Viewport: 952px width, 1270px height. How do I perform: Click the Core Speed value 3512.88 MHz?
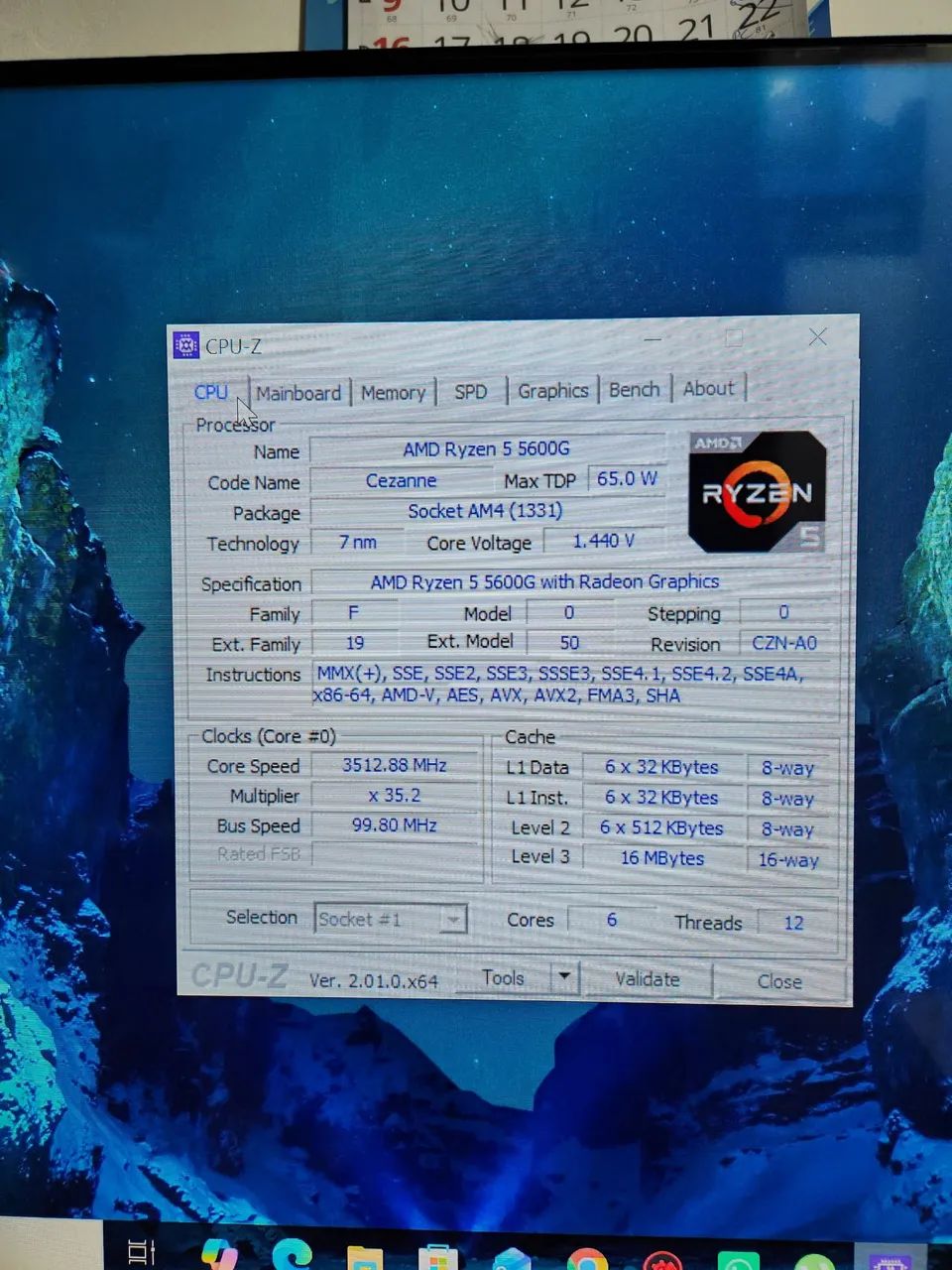395,765
